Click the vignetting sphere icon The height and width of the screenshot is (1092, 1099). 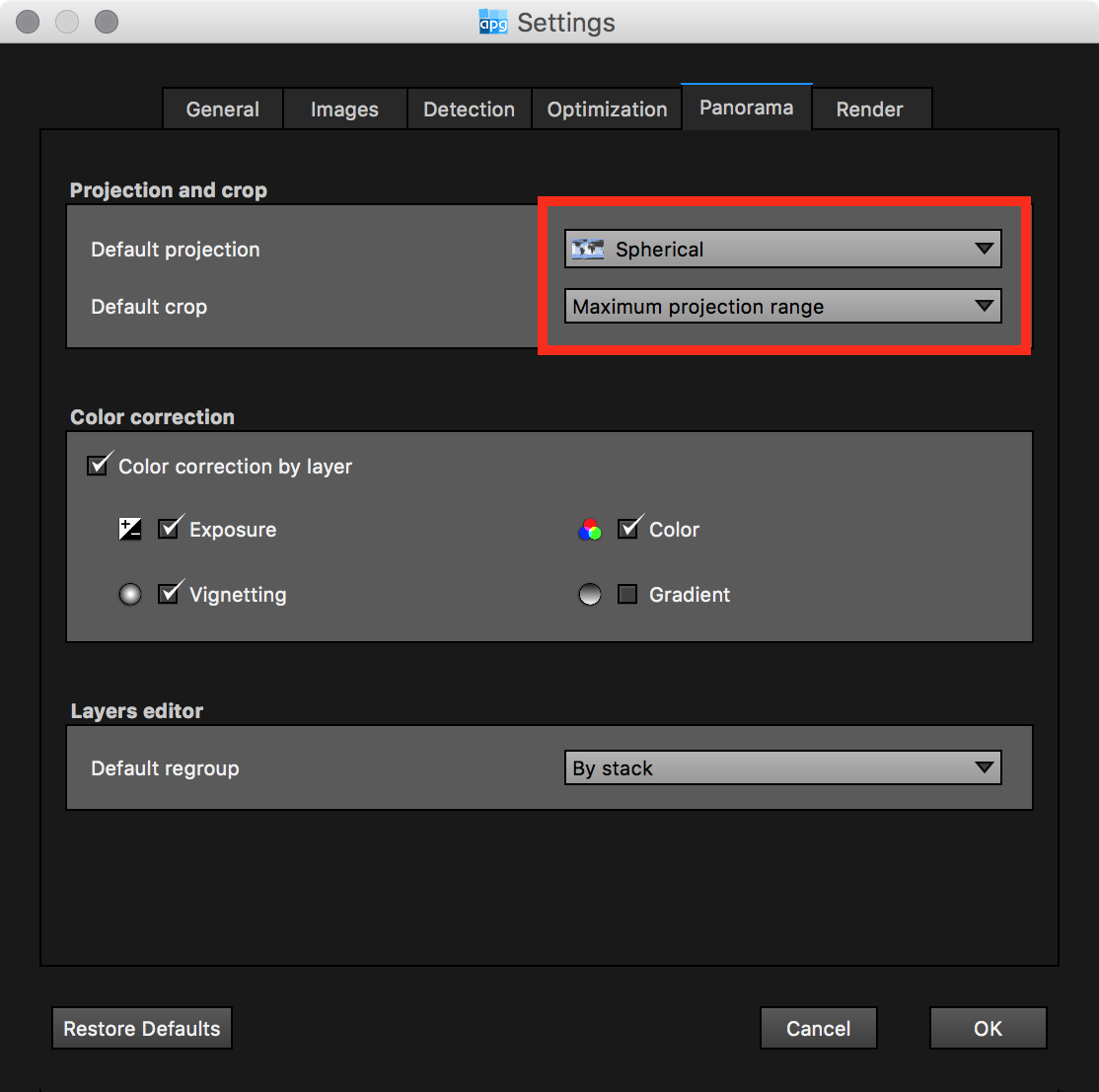tap(130, 595)
